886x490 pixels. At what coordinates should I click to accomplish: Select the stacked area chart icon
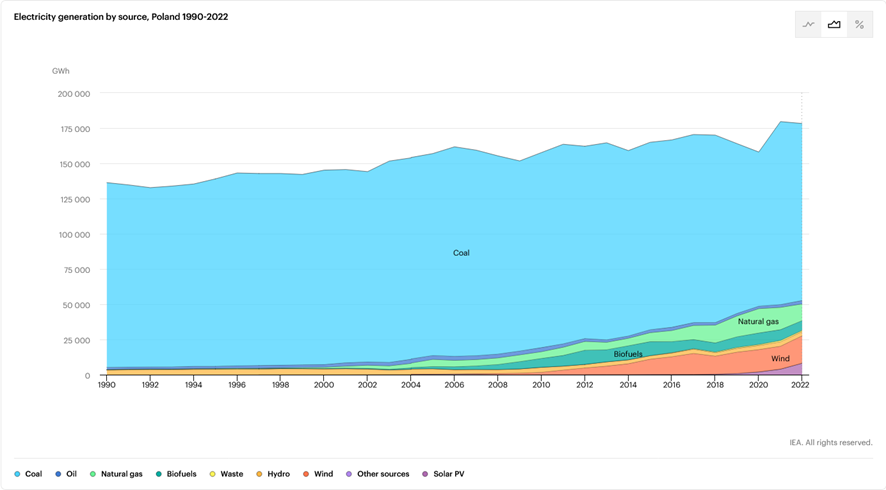[834, 25]
